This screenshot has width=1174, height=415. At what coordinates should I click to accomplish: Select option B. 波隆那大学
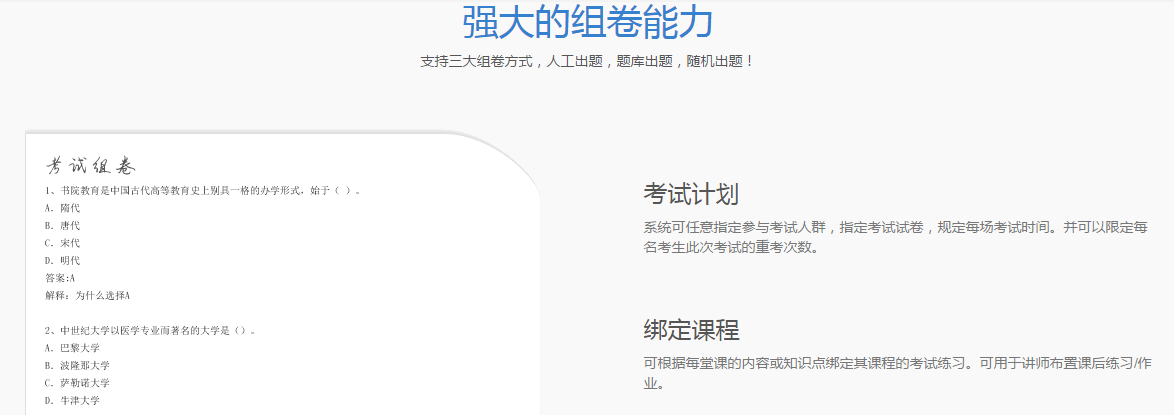point(77,366)
